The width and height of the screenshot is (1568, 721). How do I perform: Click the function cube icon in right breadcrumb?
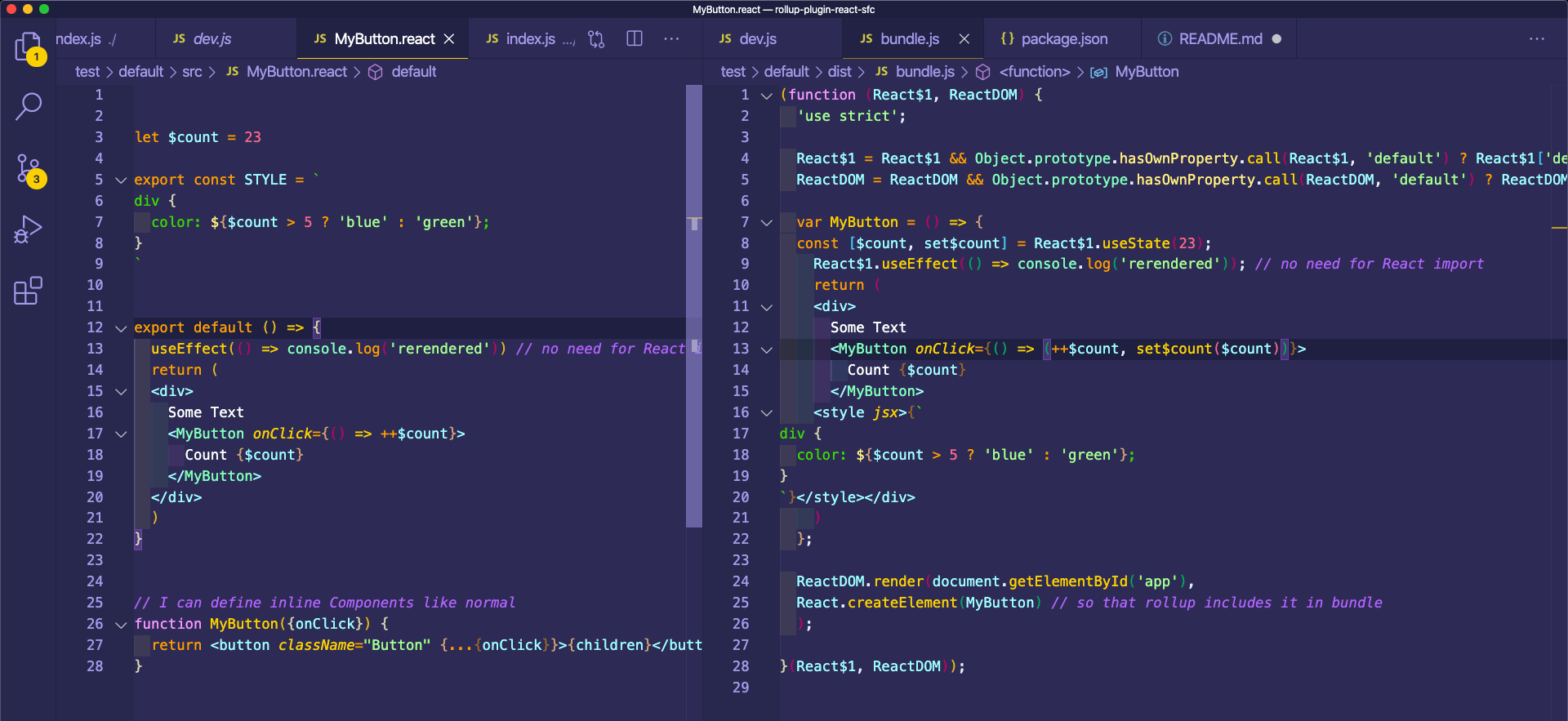[x=983, y=72]
